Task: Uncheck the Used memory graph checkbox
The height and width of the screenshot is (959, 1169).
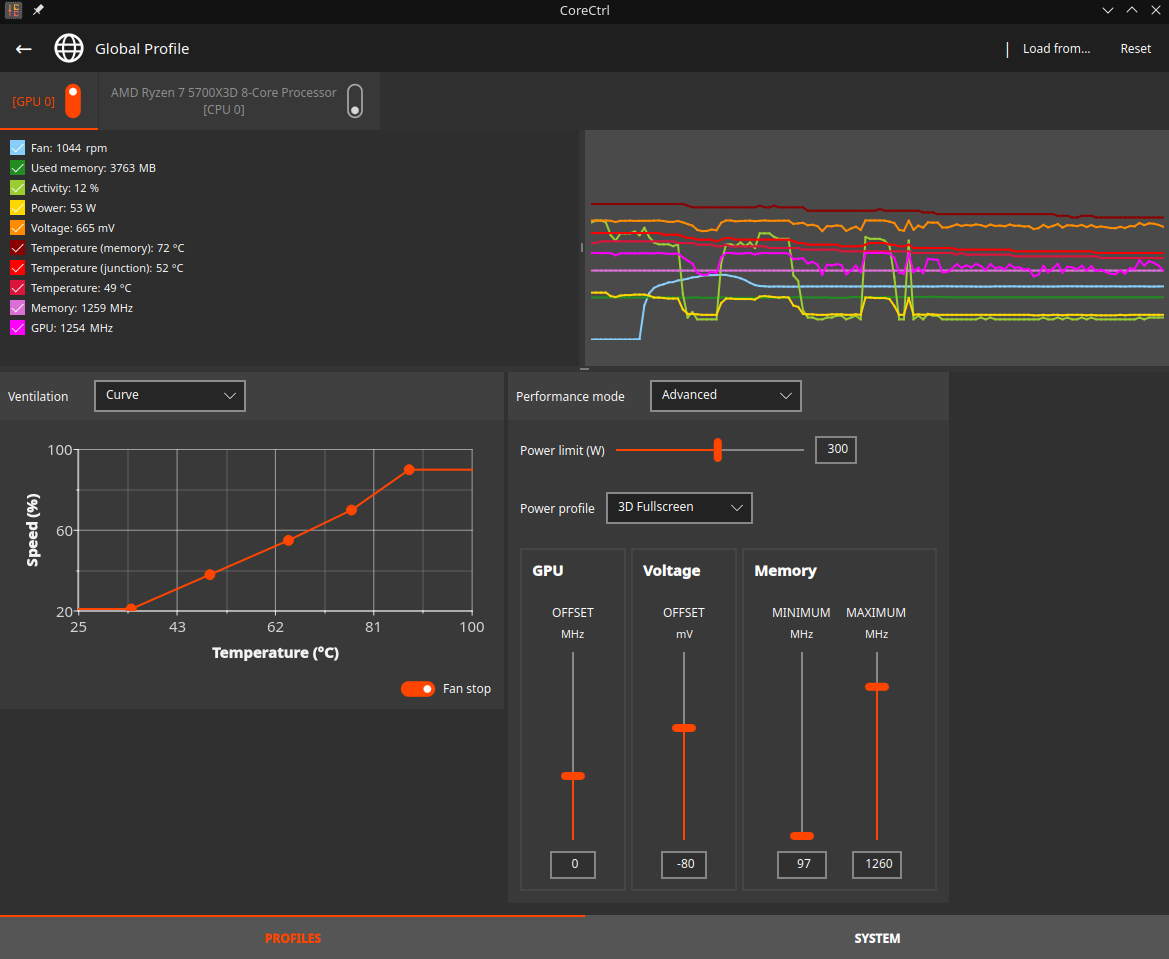Action: (x=17, y=168)
